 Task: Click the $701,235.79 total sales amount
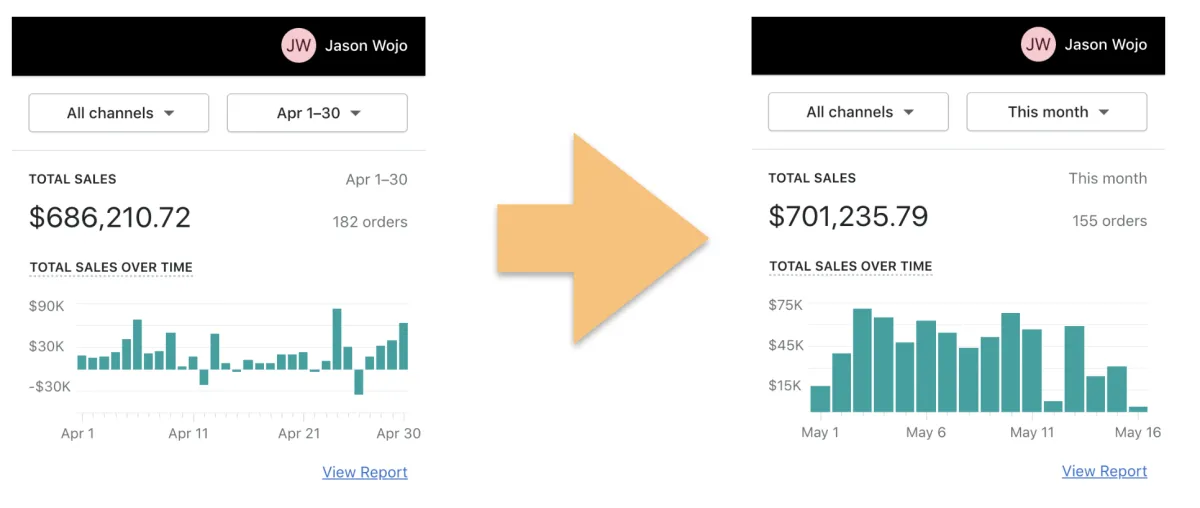tap(848, 216)
